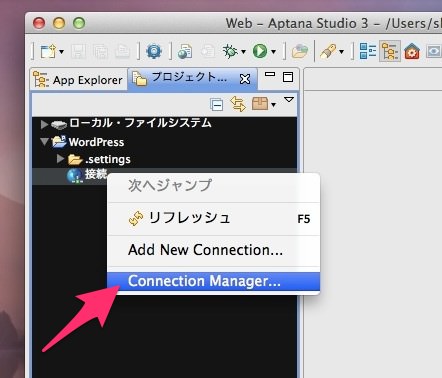
Task: Click the Print toolbar icon
Action: coord(122,52)
